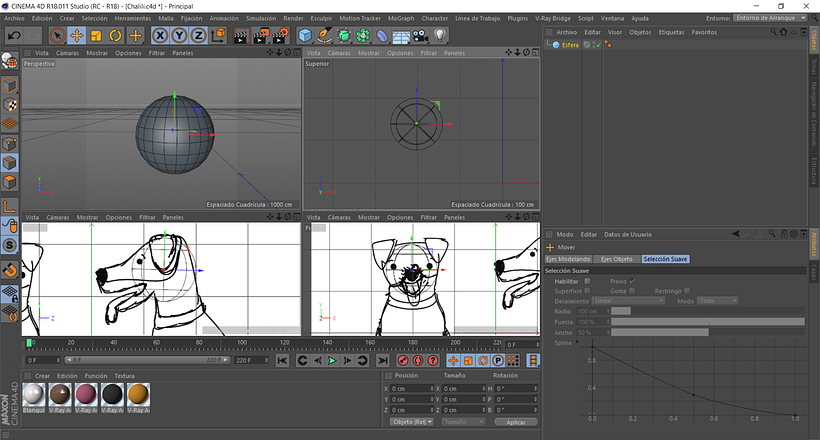
Task: Activate the Scale tool
Action: [96, 36]
